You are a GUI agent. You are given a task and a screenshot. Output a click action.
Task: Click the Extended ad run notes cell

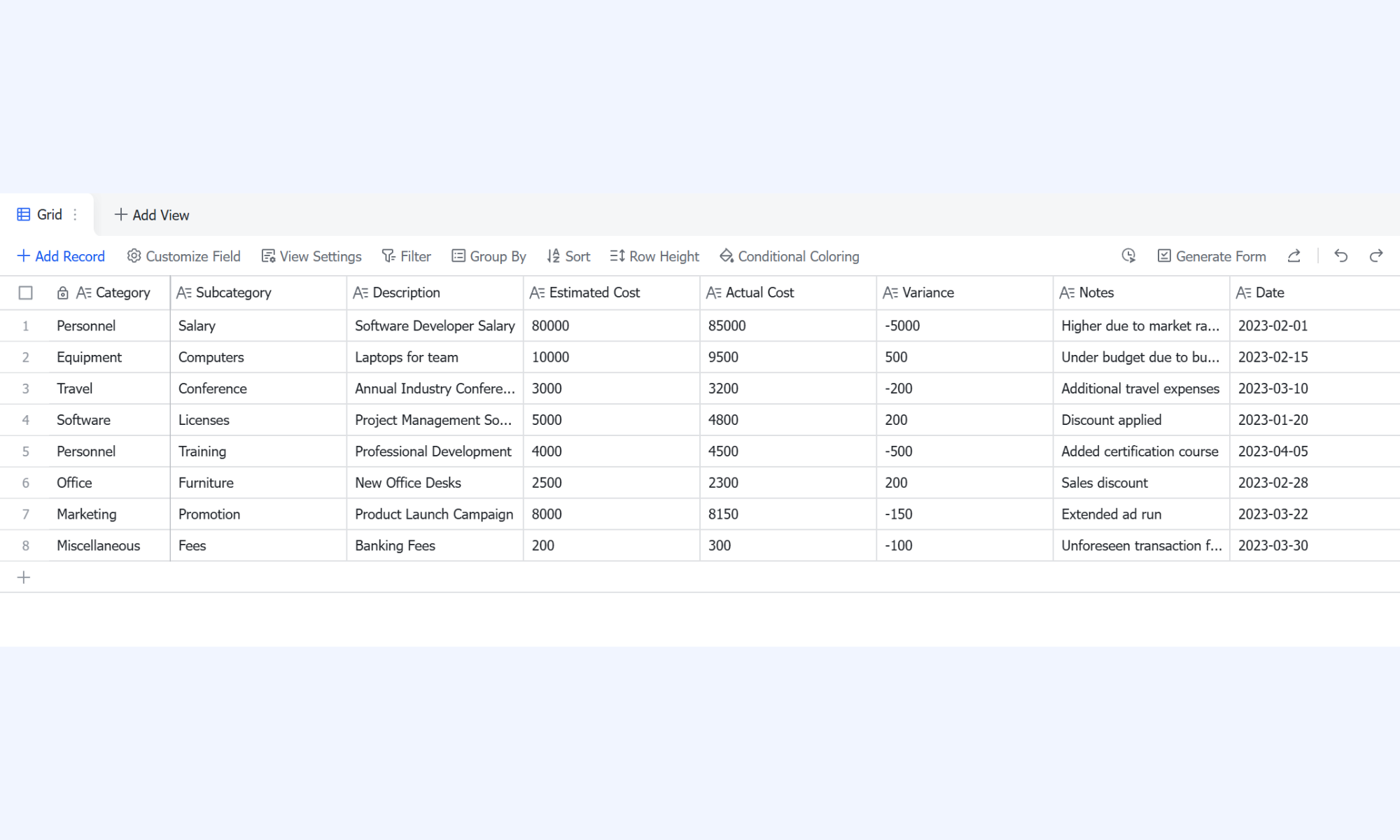pos(1141,514)
